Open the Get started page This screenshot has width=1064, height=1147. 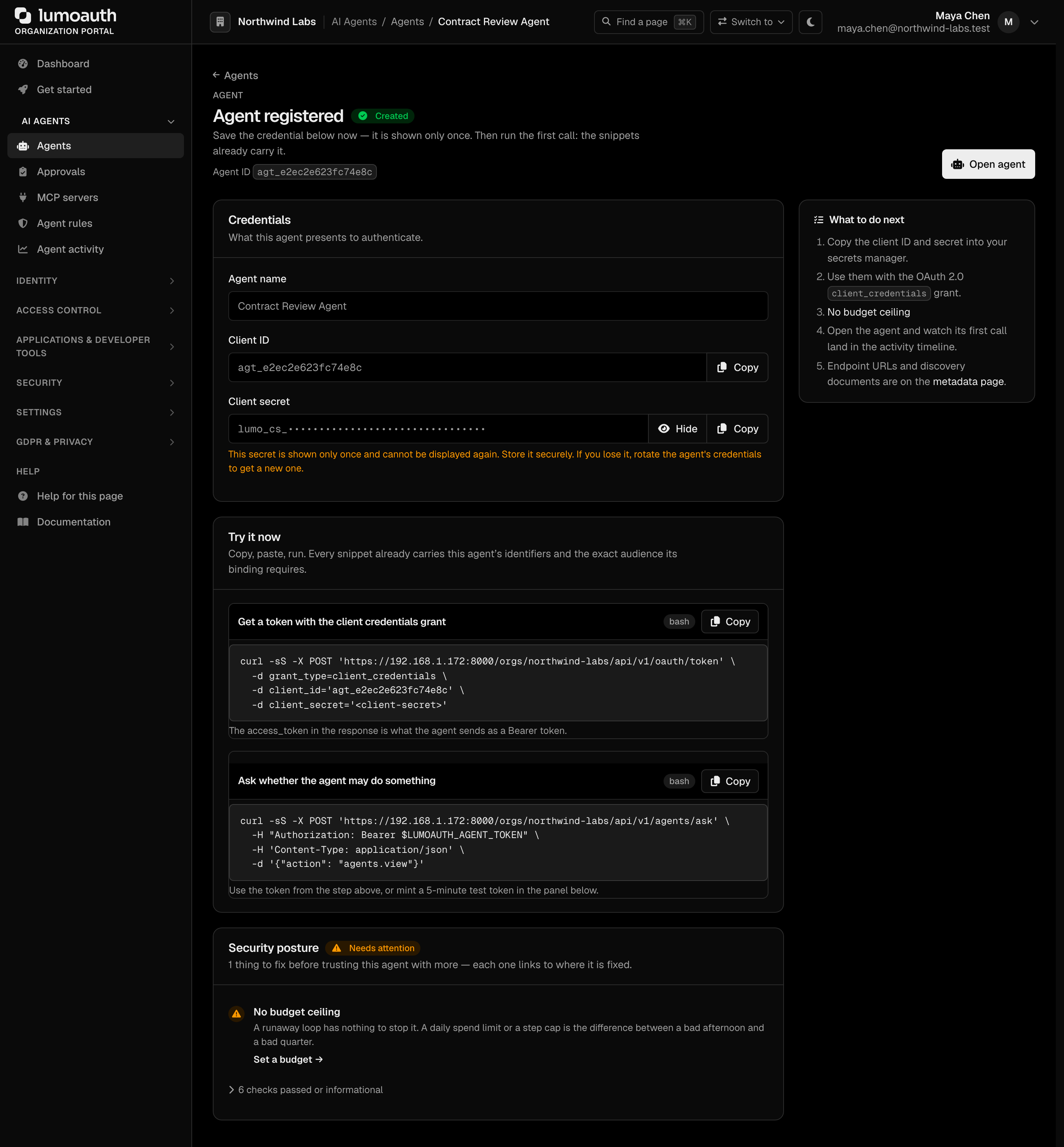pyautogui.click(x=96, y=90)
